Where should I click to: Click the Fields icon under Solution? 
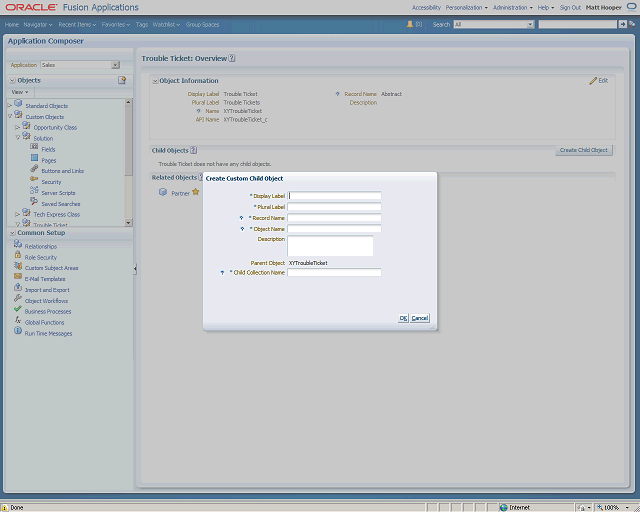pos(34,147)
